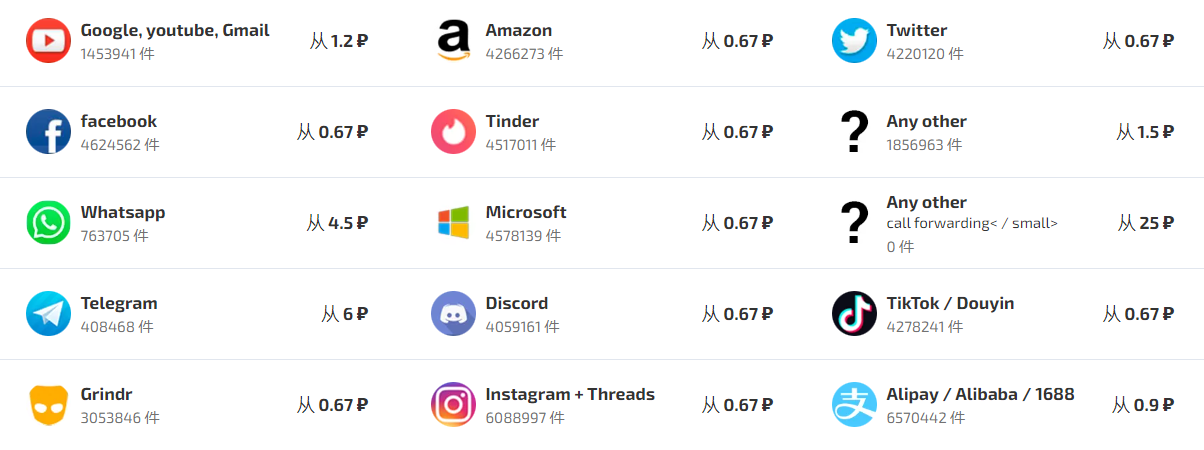This screenshot has width=1204, height=450.
Task: Click the 4.5 ₽ Whatsapp price
Action: [337, 223]
